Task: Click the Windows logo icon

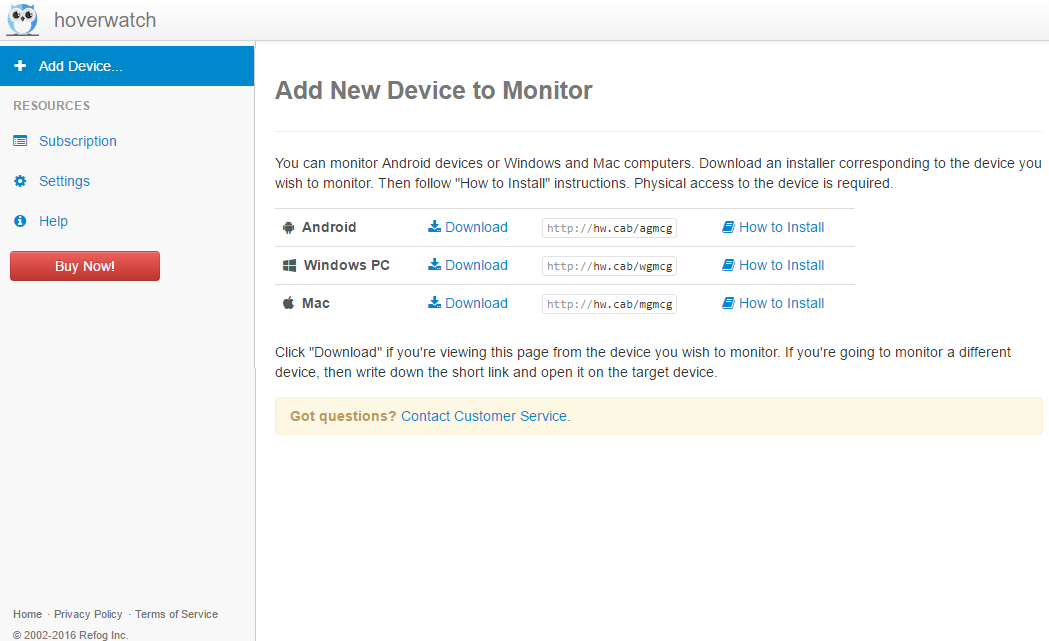Action: pos(289,266)
